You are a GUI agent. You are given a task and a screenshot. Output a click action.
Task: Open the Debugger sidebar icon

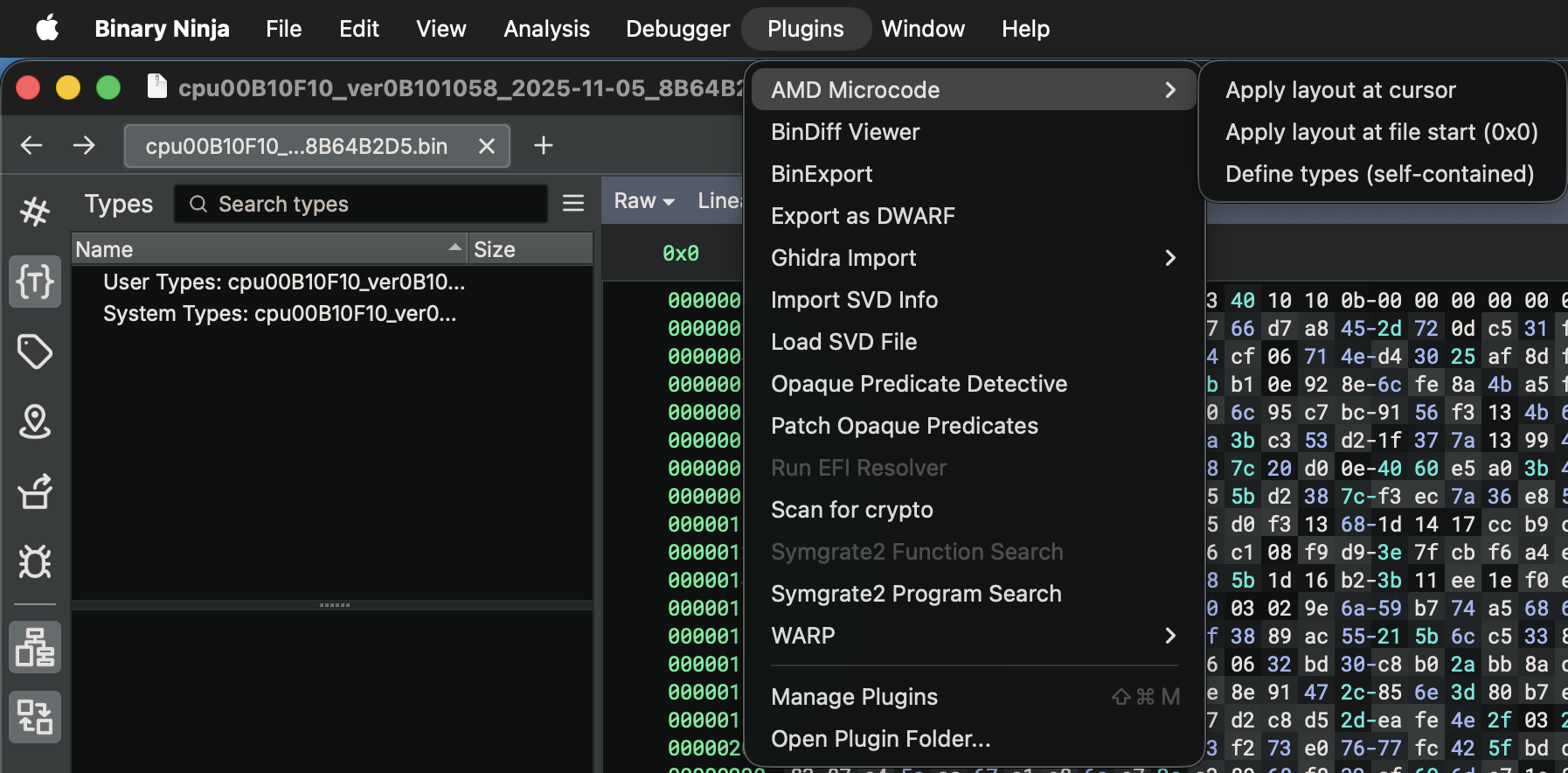coord(35,561)
